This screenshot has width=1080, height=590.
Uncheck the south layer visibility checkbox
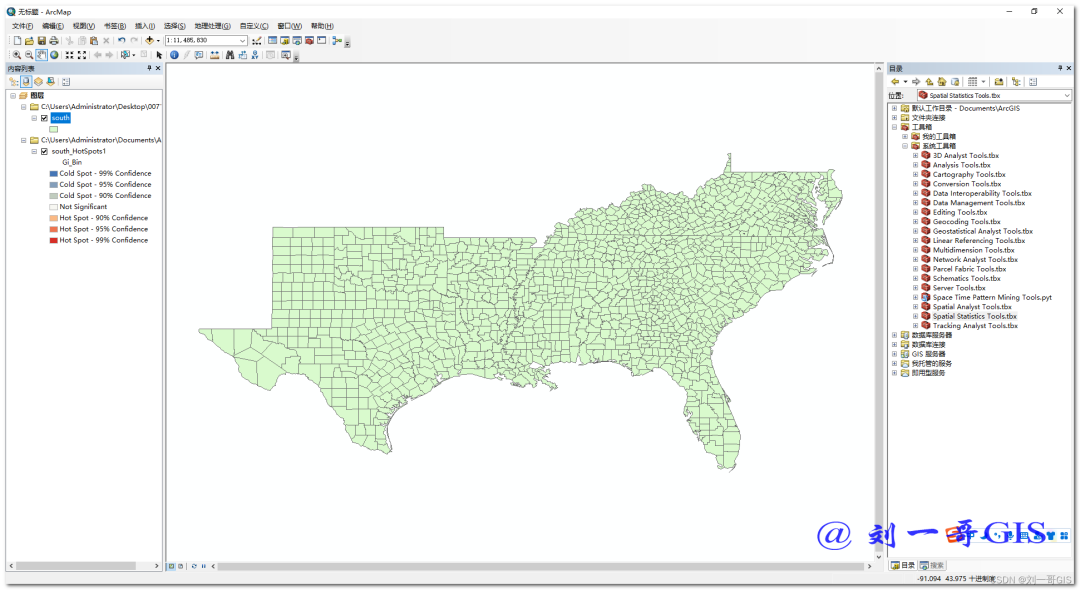tap(44, 118)
